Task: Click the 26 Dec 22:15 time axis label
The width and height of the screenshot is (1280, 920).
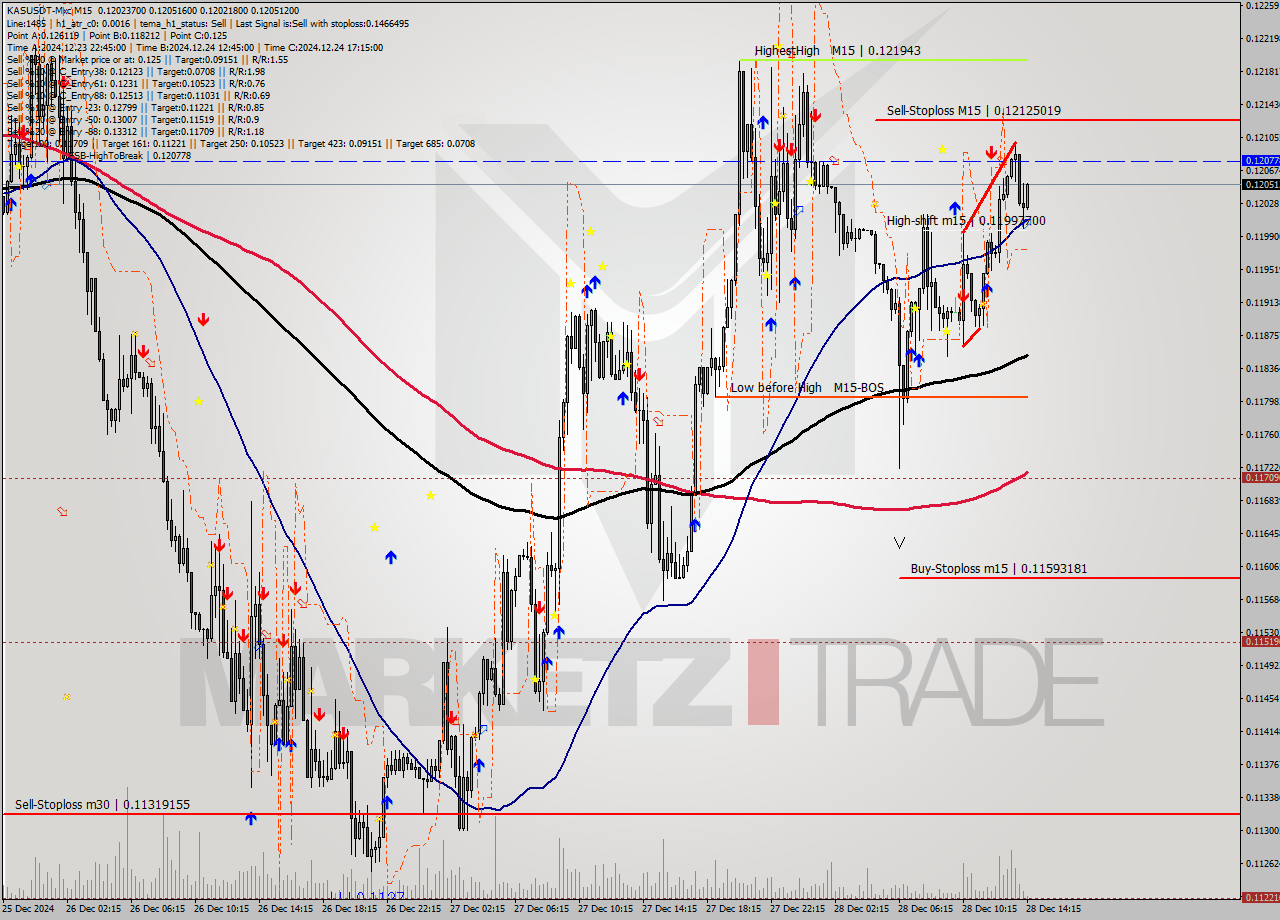Action: coord(415,911)
